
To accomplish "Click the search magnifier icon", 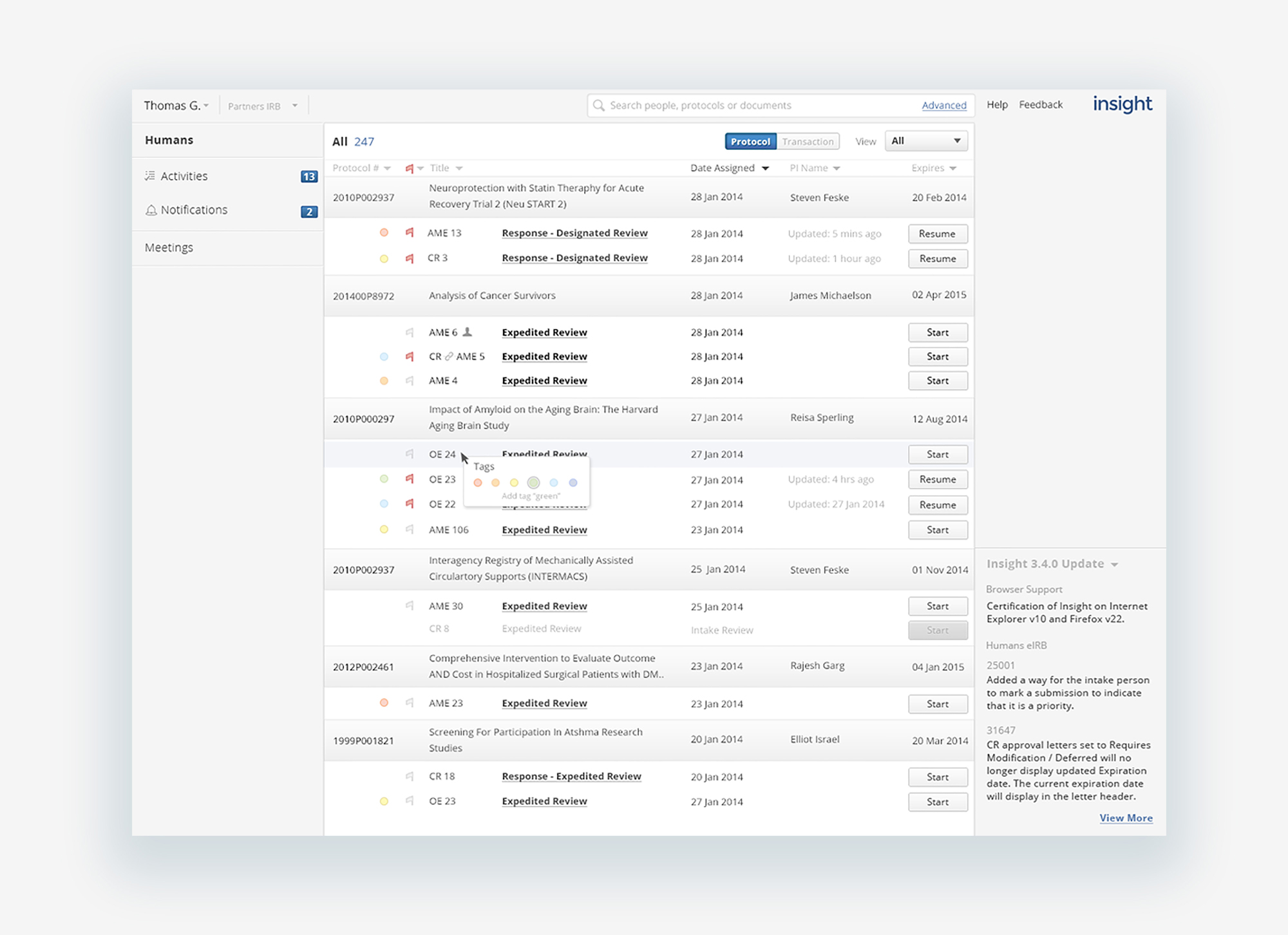I will click(x=598, y=105).
